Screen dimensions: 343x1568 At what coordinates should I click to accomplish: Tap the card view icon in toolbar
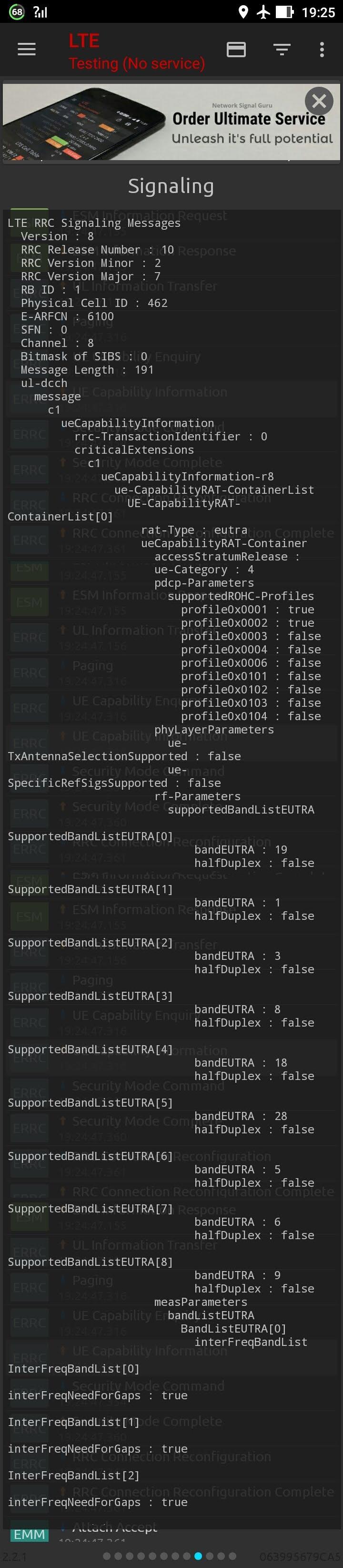(x=236, y=49)
